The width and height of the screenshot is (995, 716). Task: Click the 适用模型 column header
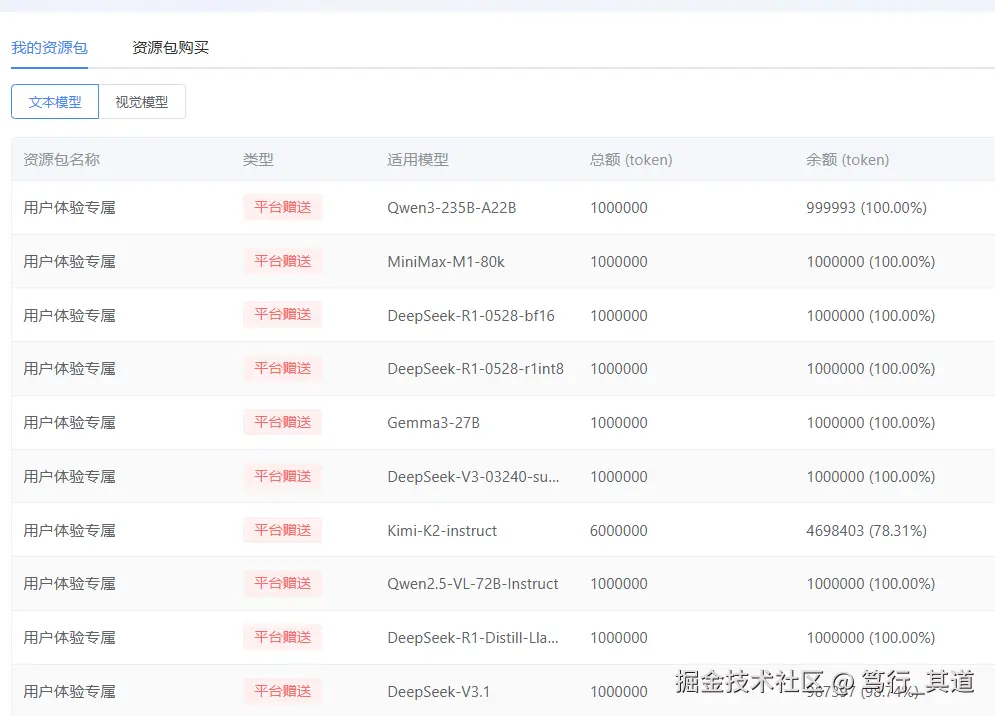(418, 159)
